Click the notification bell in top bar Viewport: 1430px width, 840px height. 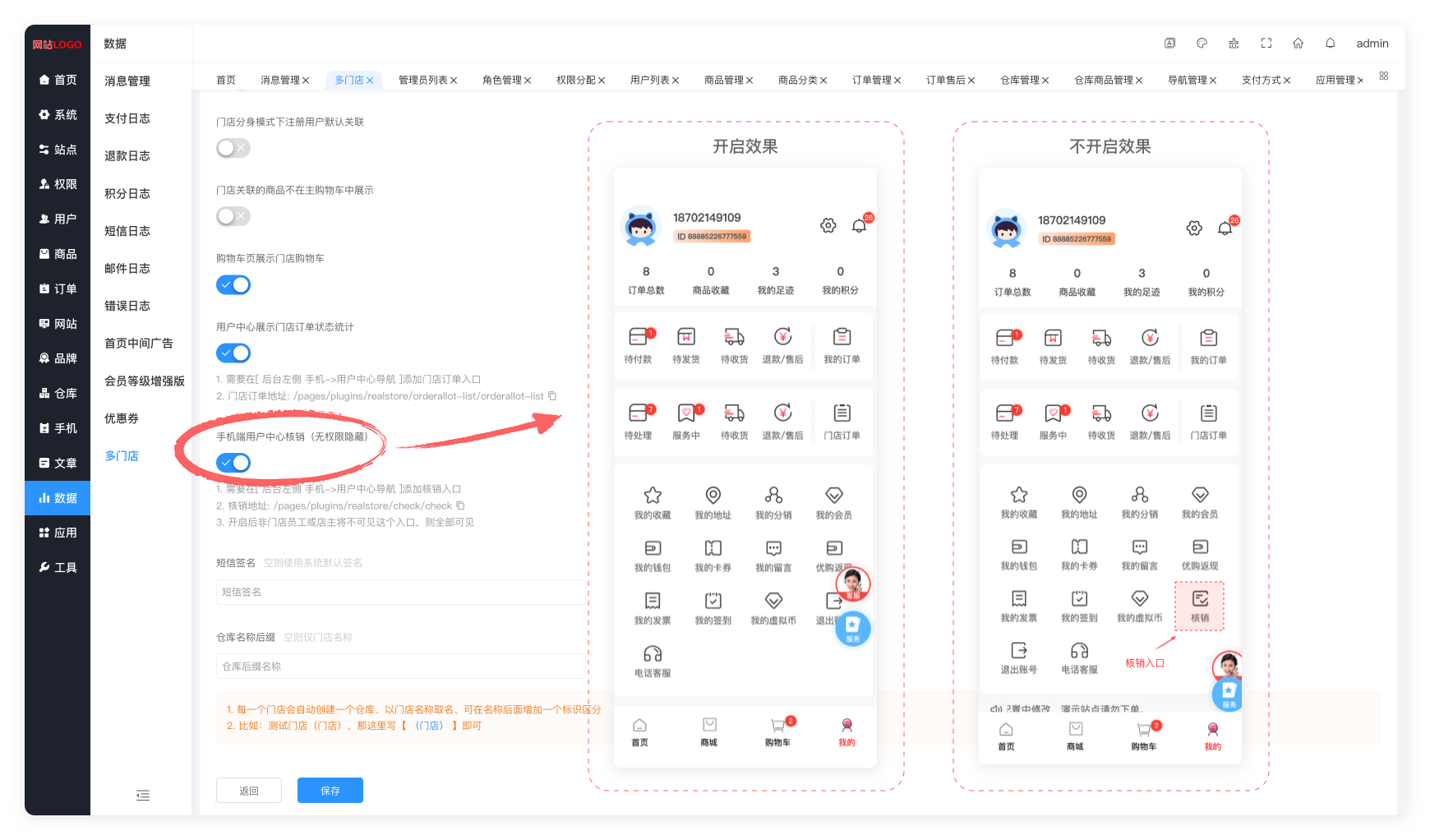[1330, 44]
